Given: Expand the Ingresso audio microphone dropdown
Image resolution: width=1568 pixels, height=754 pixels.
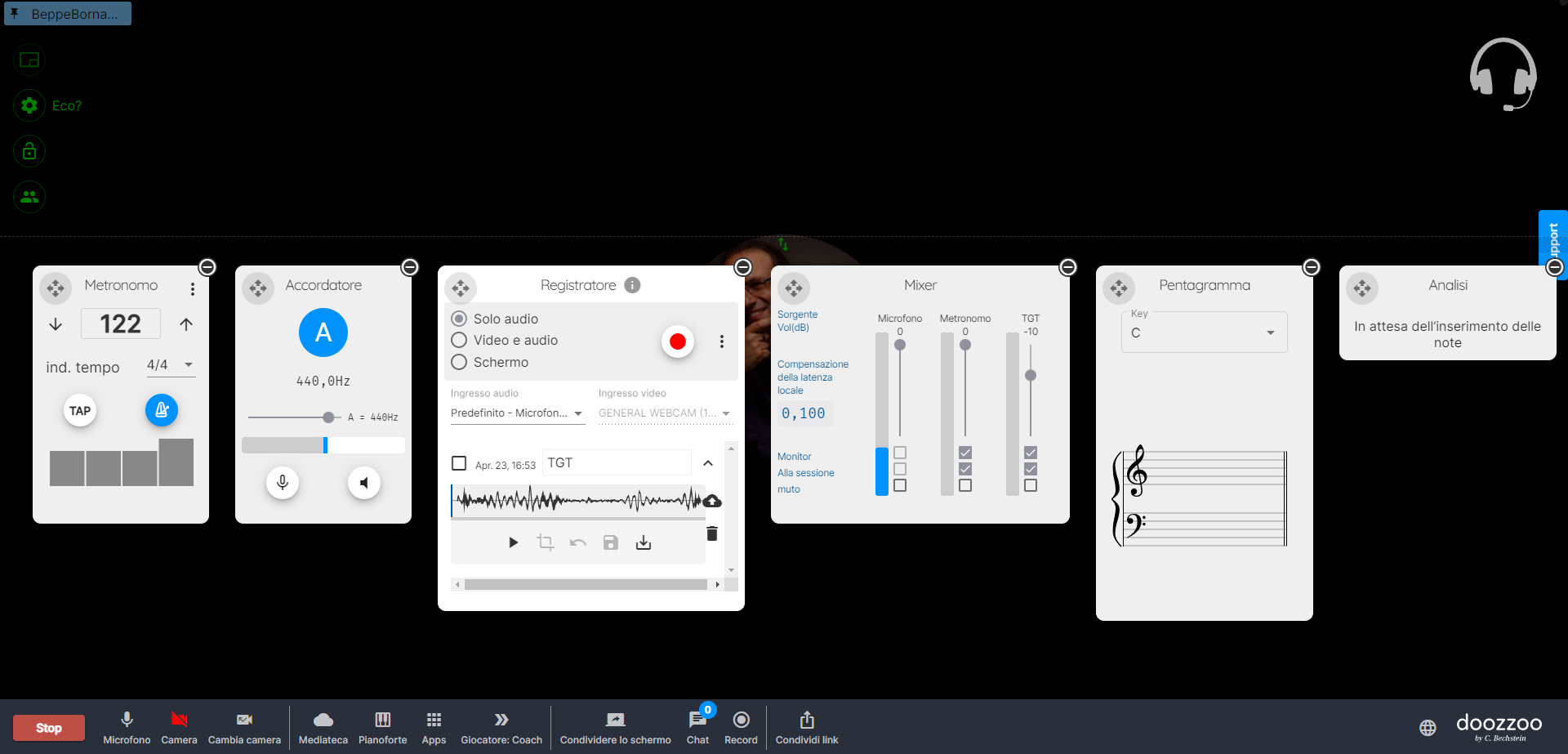Looking at the screenshot, I should (x=517, y=413).
